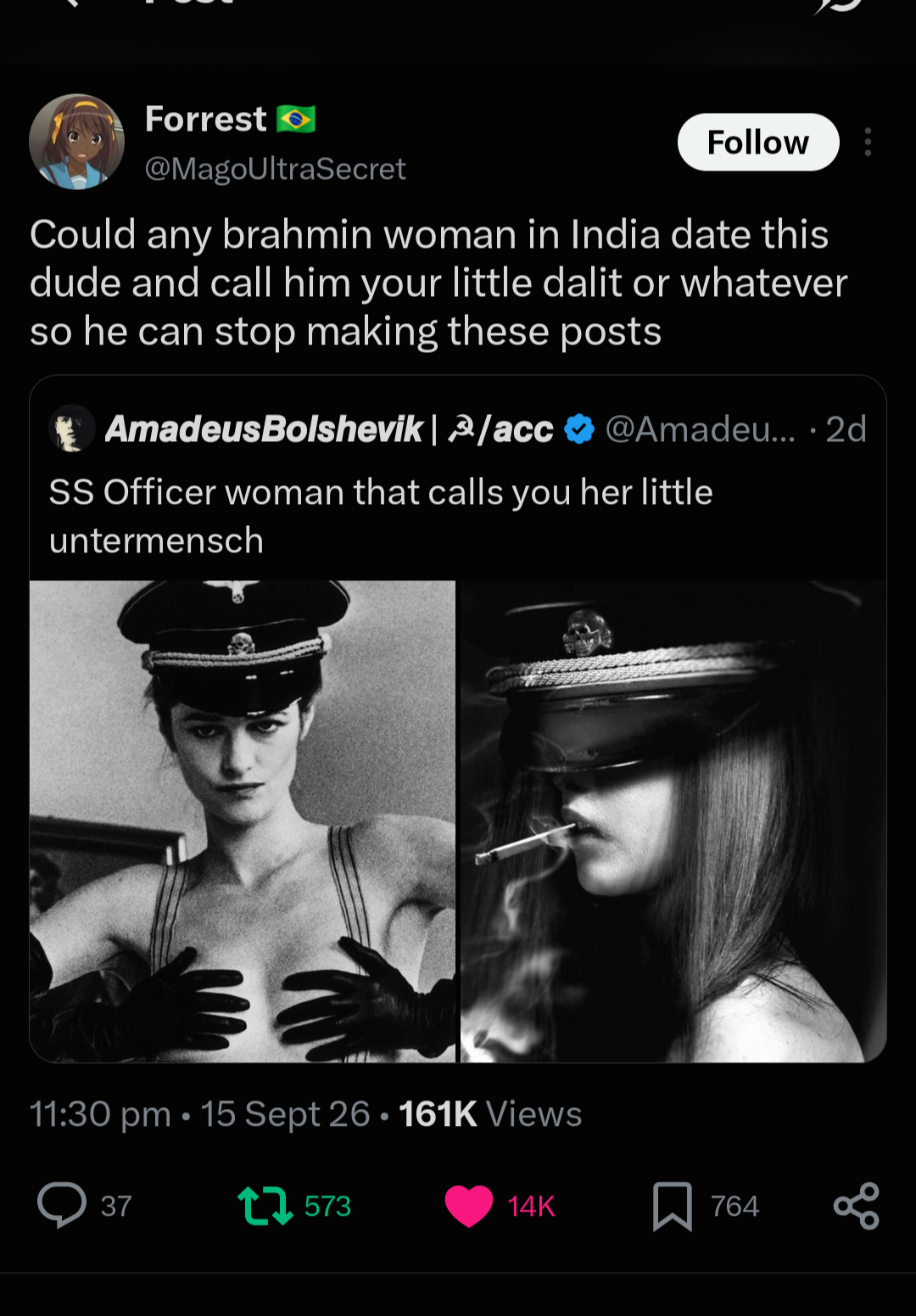Tap the share icon
This screenshot has width=916, height=1316.
857,1206
